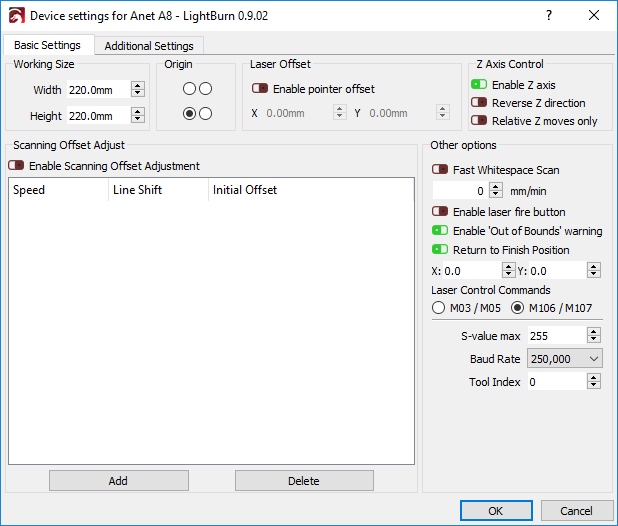The image size is (618, 526).
Task: Toggle Fast Whitespace Scan switch
Action: tap(440, 169)
